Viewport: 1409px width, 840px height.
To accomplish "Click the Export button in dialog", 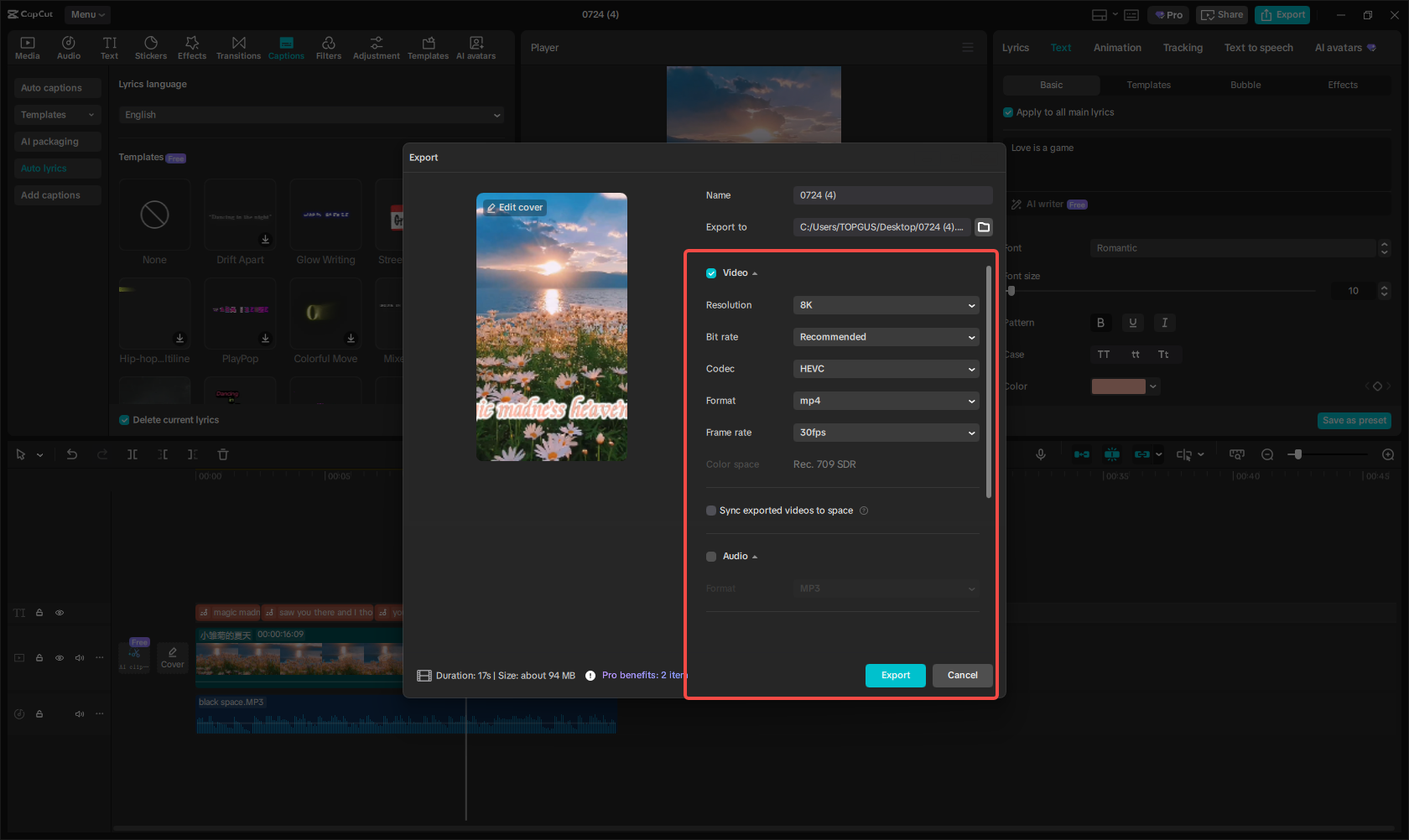I will 895,675.
